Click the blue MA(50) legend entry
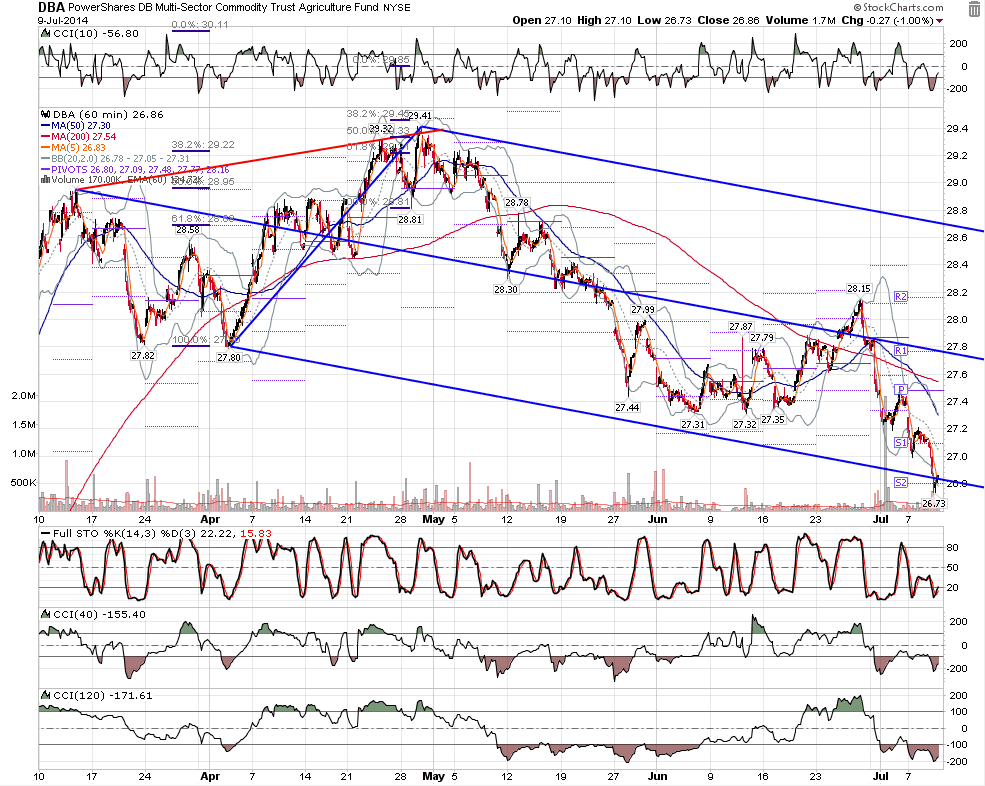The width and height of the screenshot is (985, 786). click(x=75, y=126)
